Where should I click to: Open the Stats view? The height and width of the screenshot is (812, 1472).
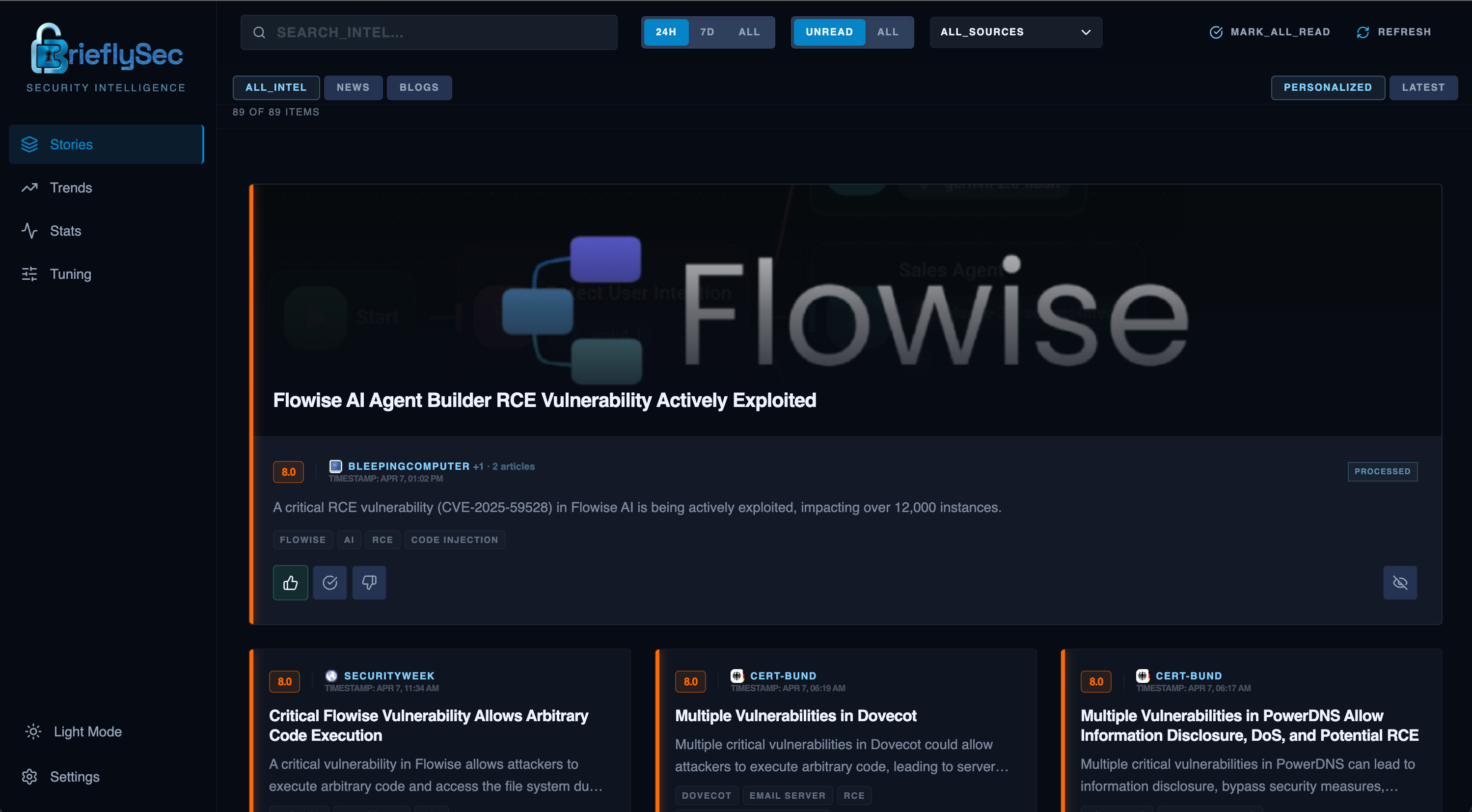point(65,230)
